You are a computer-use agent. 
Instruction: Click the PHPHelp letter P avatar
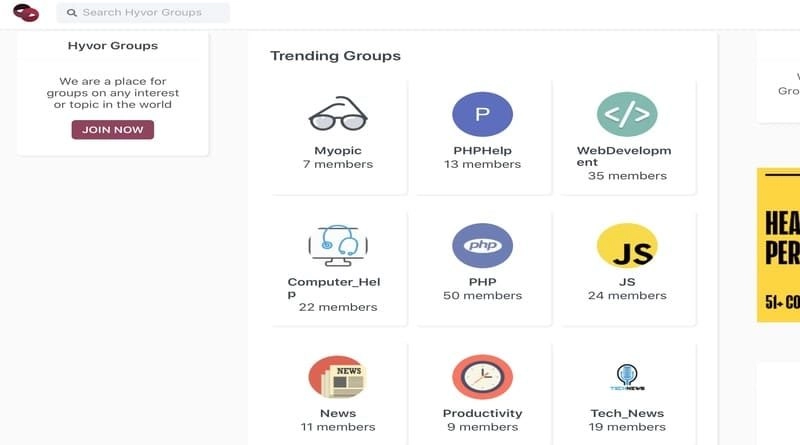click(482, 115)
